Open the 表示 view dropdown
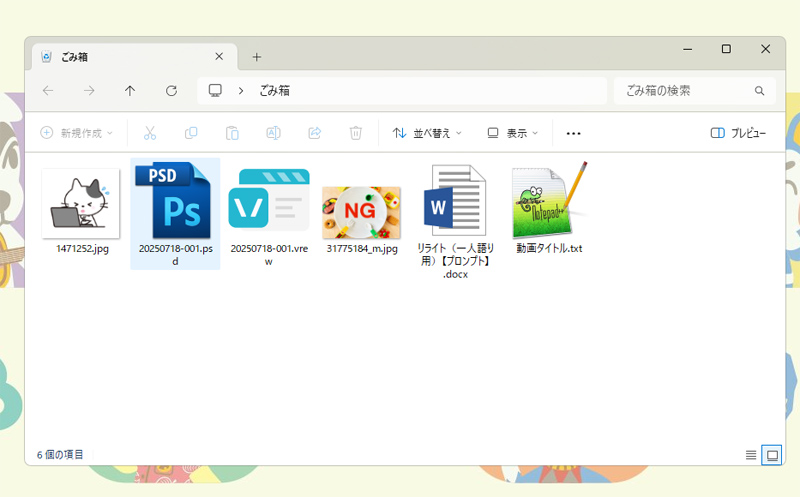 tap(512, 133)
